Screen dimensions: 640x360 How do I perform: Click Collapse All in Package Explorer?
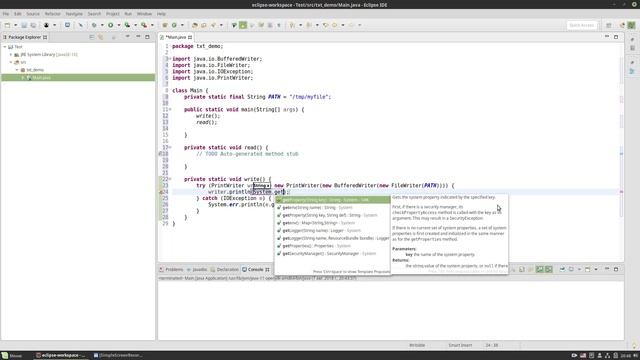click(x=91, y=37)
